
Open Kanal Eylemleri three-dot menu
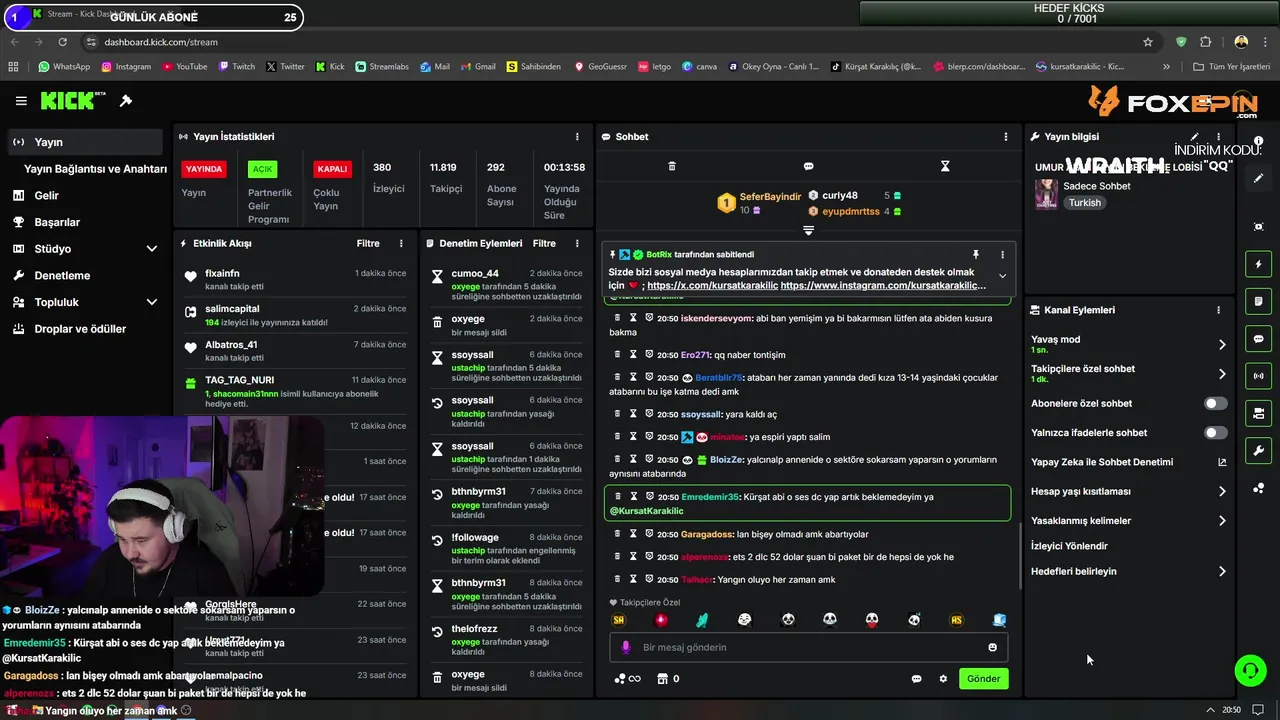1218,310
